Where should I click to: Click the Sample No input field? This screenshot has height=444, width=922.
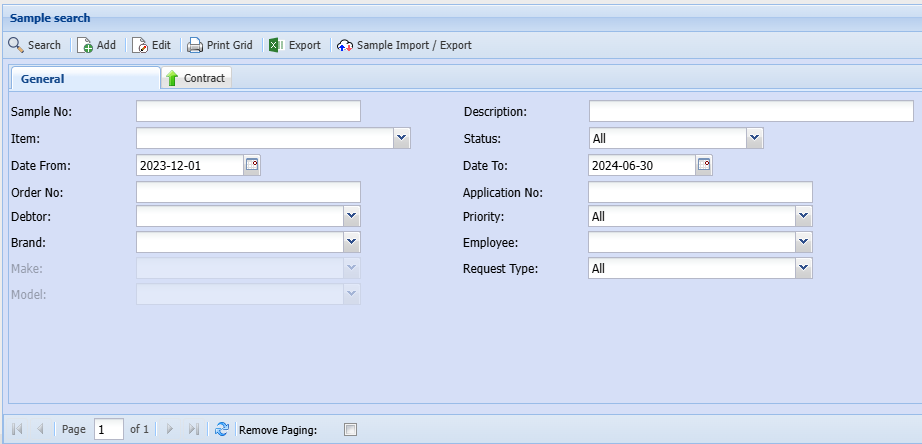point(248,111)
